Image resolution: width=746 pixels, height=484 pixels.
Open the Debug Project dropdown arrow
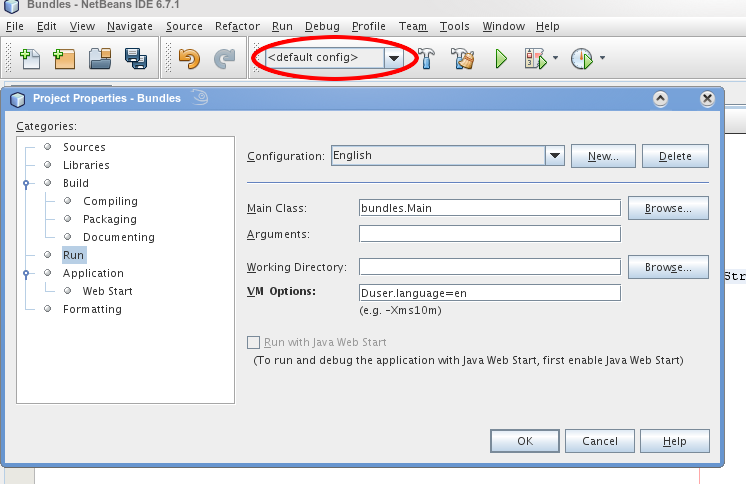point(555,58)
